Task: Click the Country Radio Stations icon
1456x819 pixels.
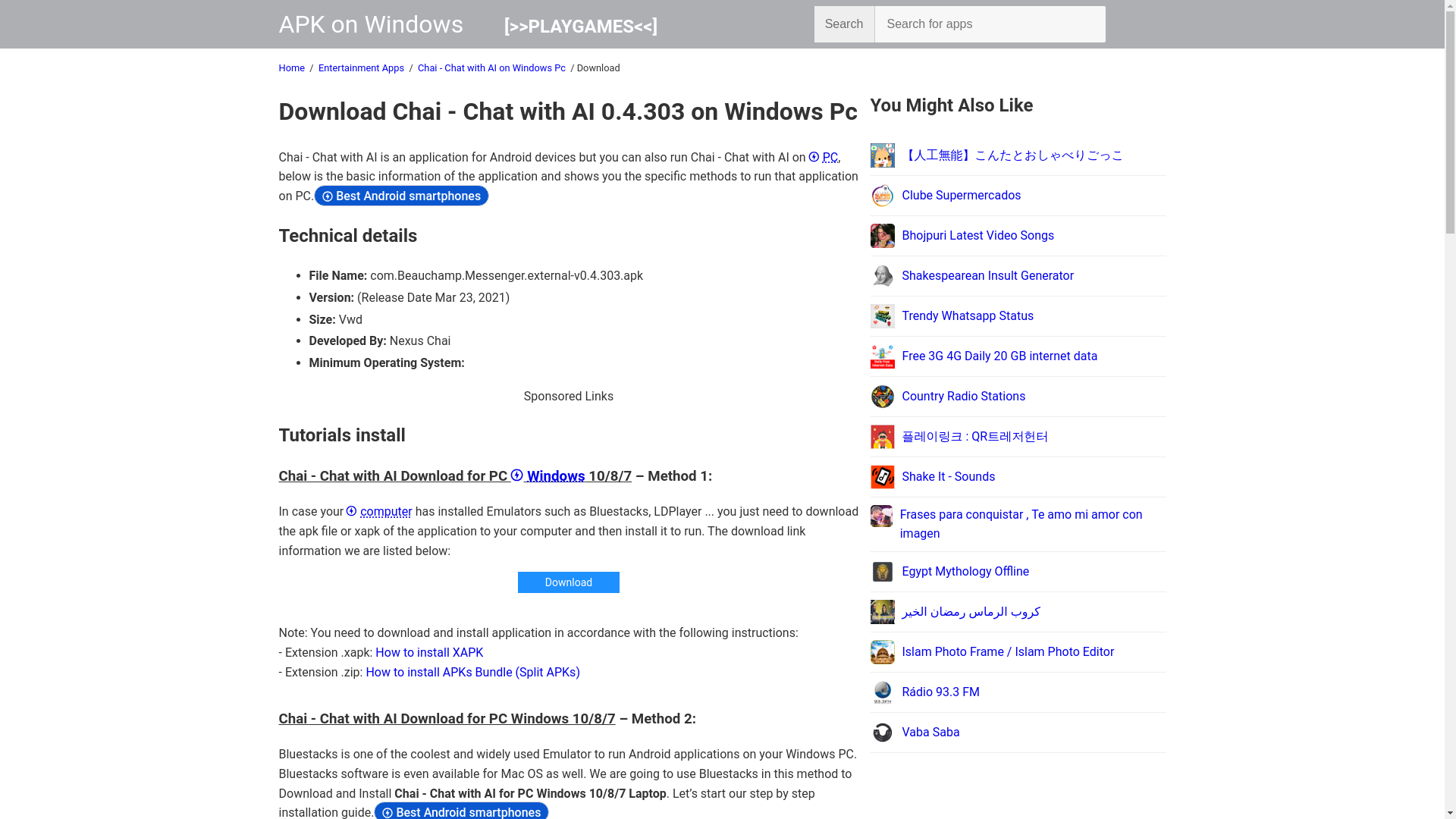Action: click(882, 397)
